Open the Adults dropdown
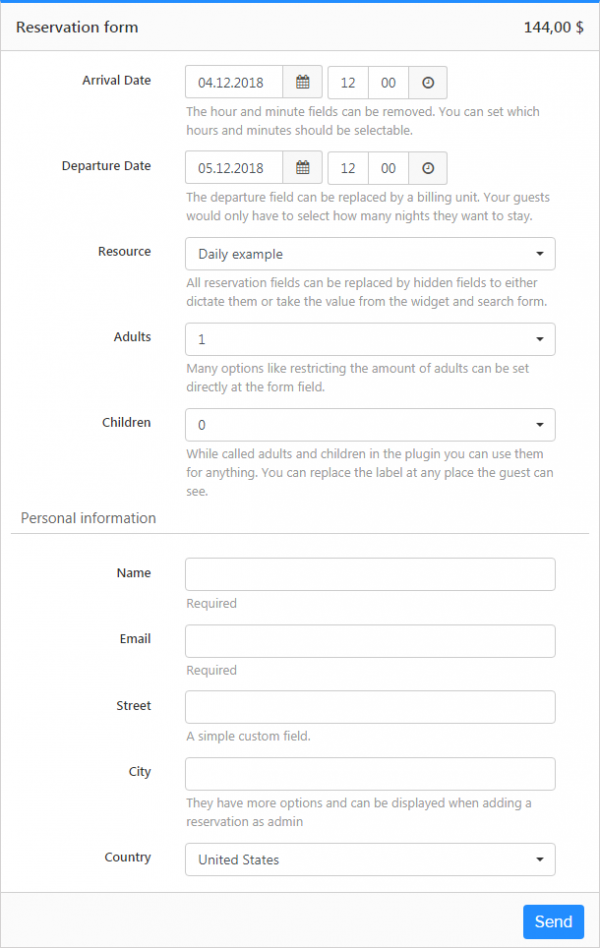Image resolution: width=600 pixels, height=948 pixels. click(370, 339)
